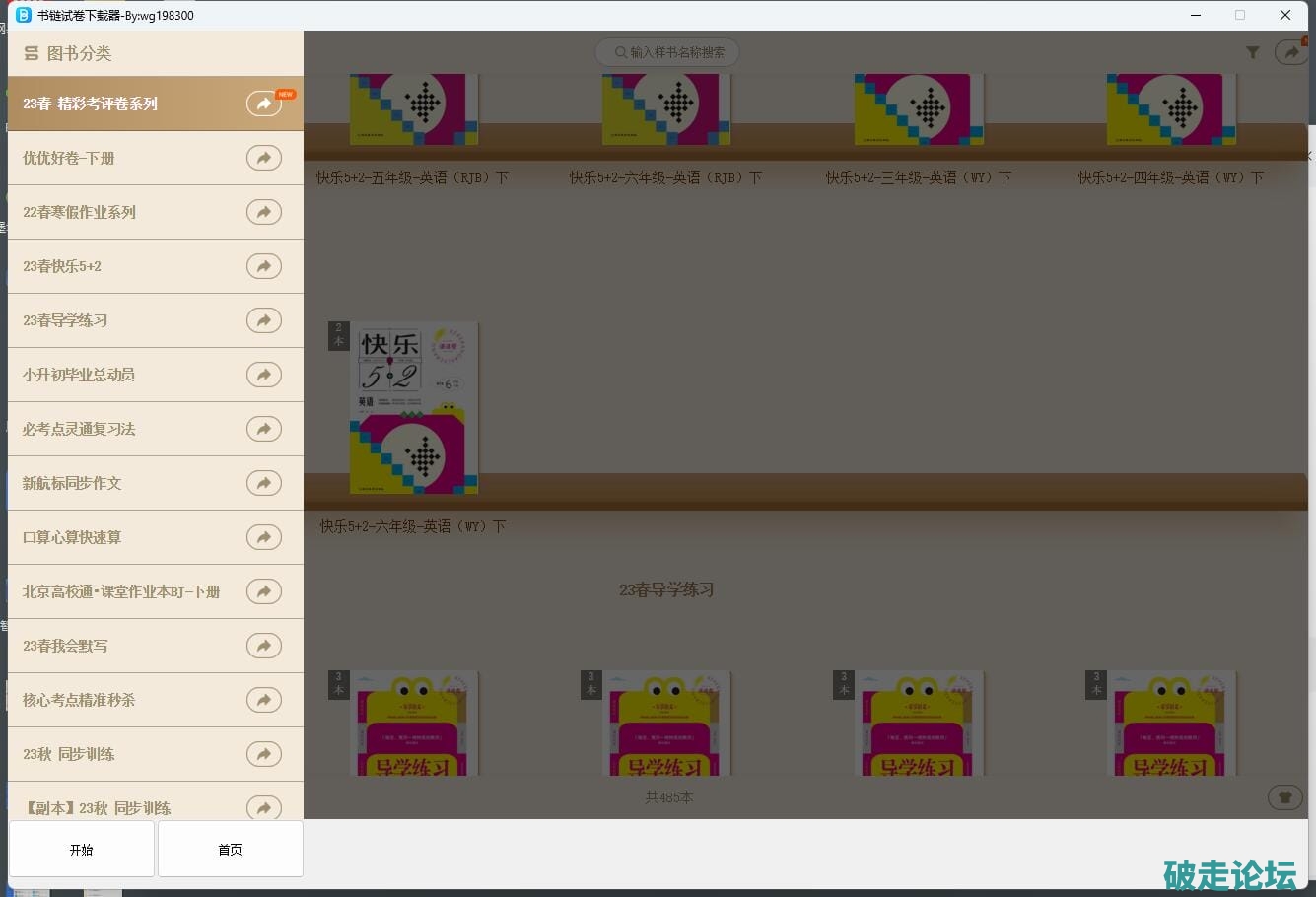Open fourth 导学练习 book cover

tap(1171, 723)
